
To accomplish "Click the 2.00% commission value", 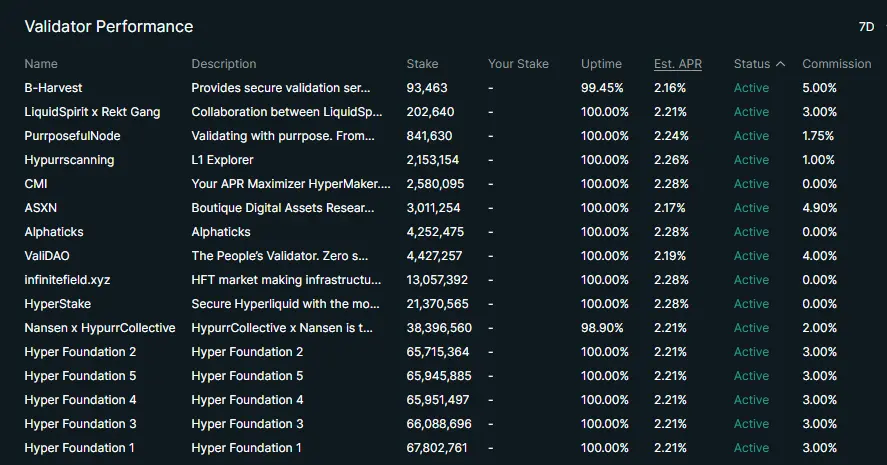I will (819, 328).
